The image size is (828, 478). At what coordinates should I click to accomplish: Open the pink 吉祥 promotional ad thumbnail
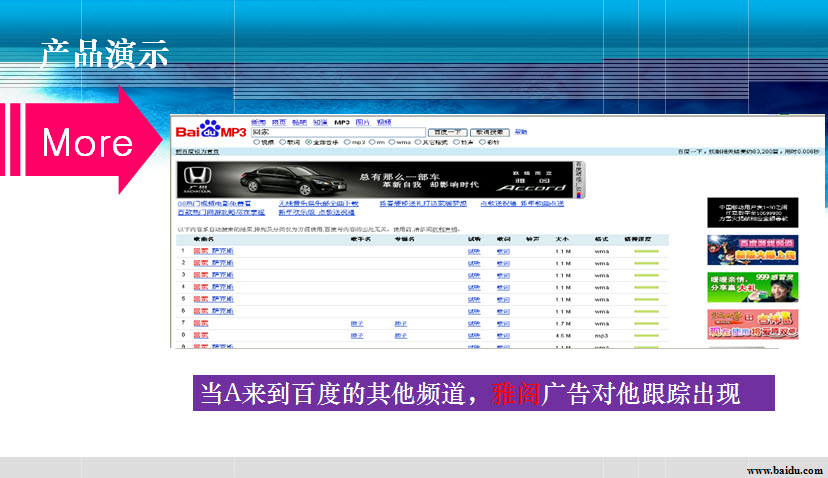coord(752,324)
